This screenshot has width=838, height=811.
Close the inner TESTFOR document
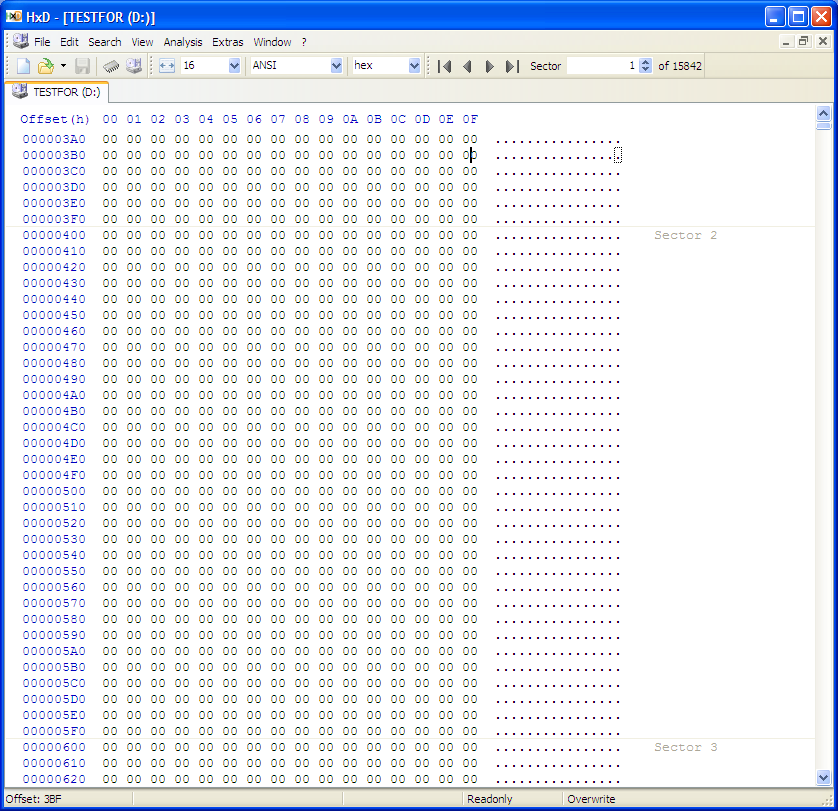coord(823,42)
